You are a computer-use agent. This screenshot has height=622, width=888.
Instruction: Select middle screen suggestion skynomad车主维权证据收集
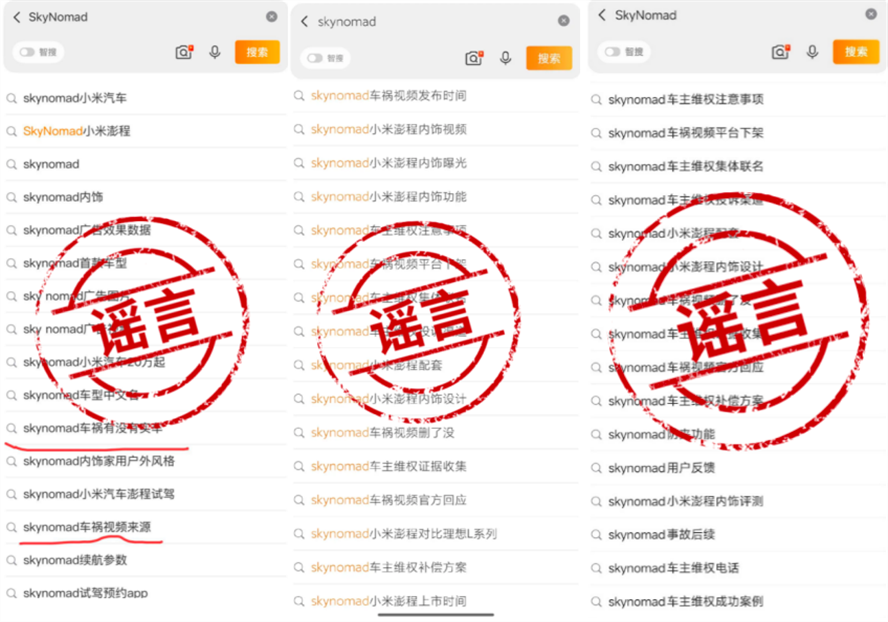(x=388, y=466)
